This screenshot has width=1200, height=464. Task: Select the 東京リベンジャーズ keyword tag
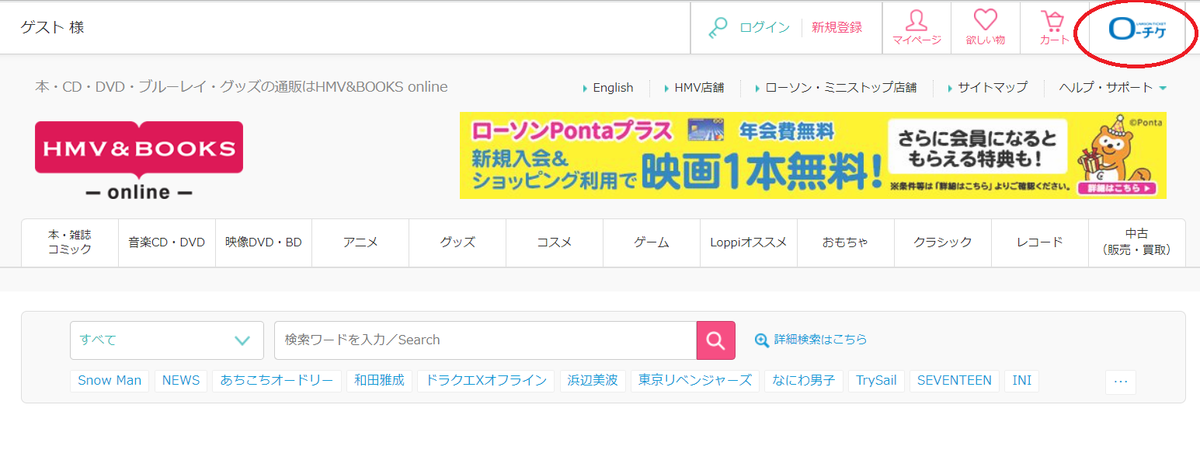click(695, 381)
